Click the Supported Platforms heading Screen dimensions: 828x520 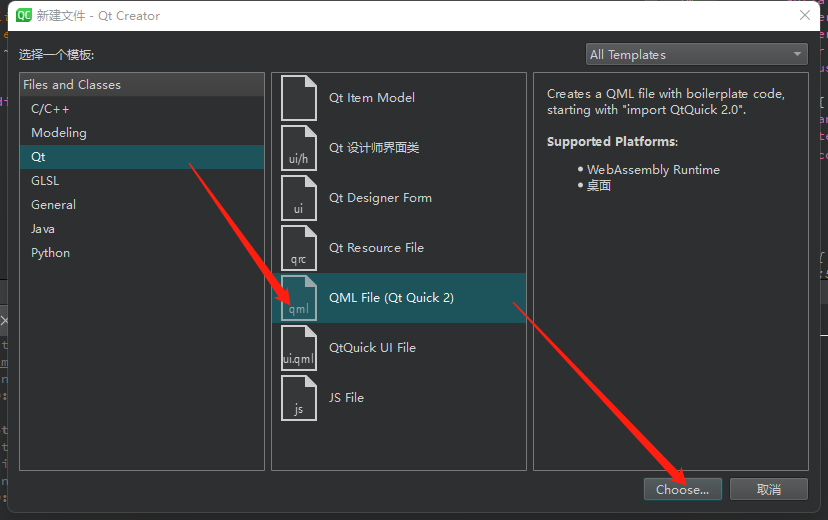click(613, 142)
